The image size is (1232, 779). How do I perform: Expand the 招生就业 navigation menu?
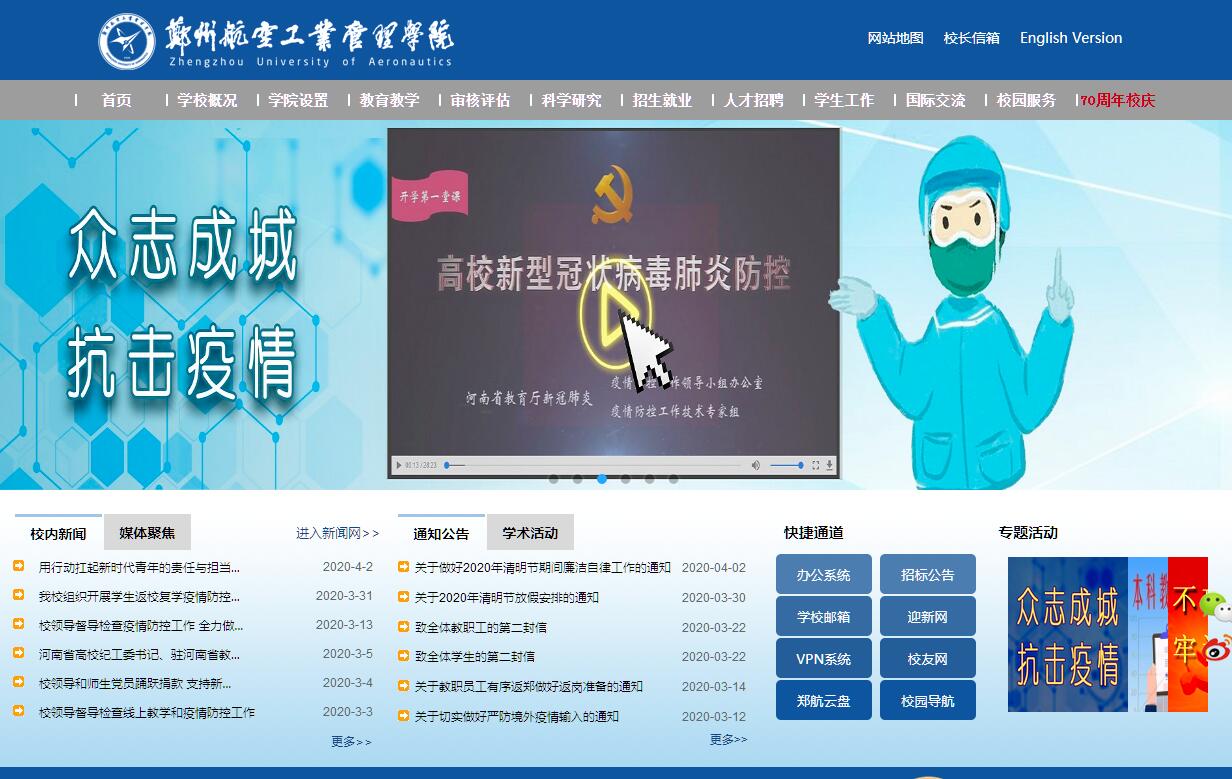pos(662,100)
